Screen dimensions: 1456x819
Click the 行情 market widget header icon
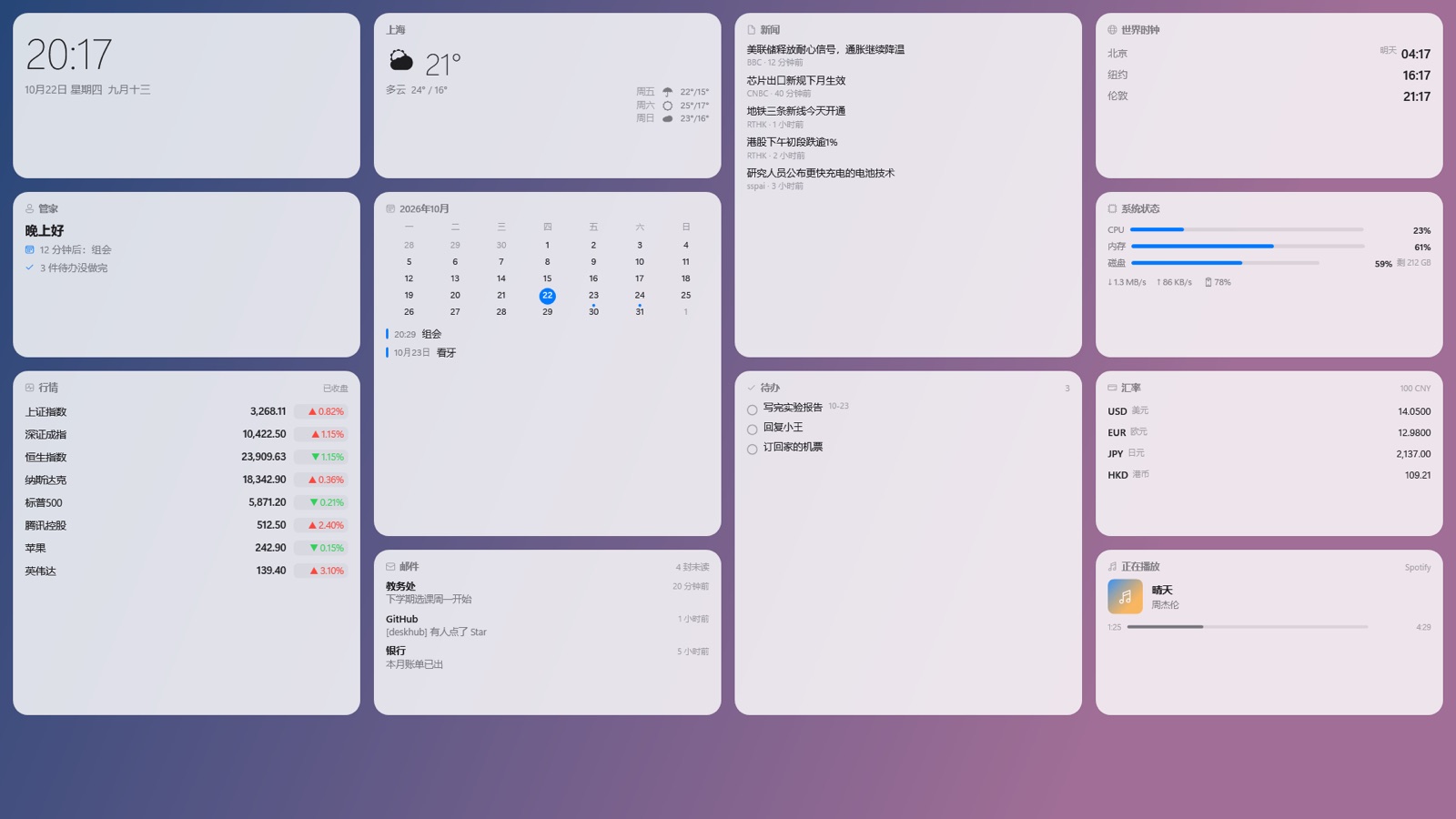tap(29, 388)
